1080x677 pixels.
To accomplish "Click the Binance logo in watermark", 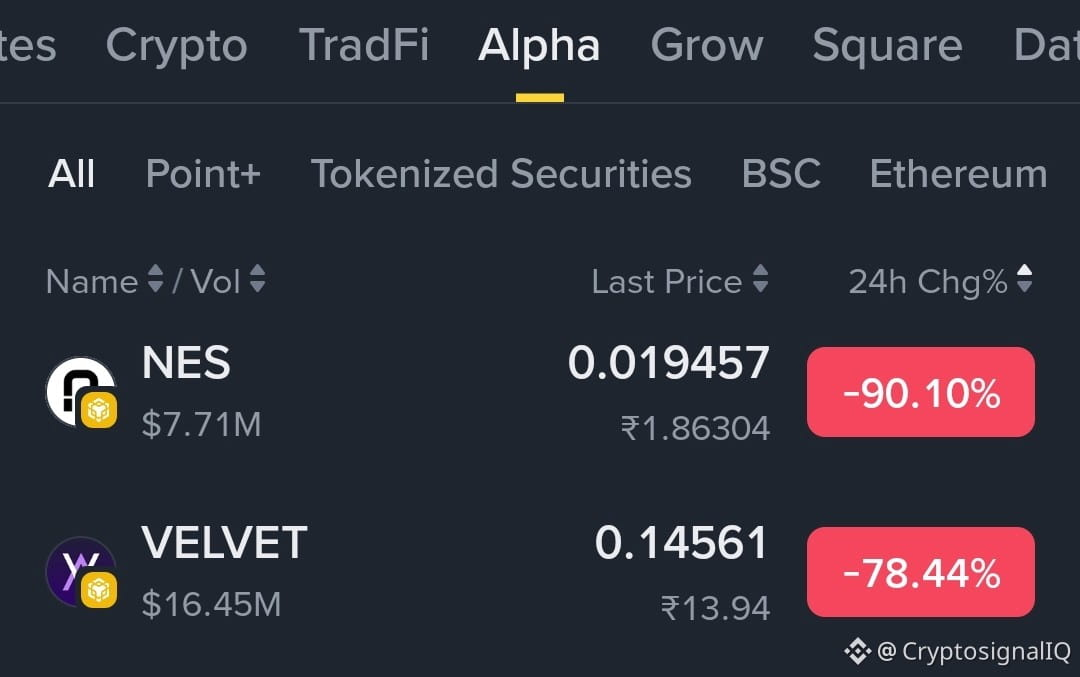I will 858,651.
